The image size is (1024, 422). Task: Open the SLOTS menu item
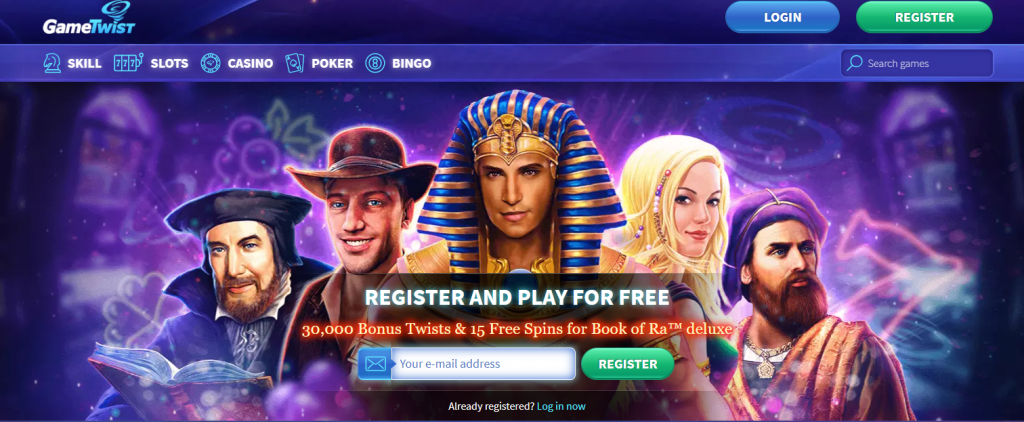tap(169, 63)
